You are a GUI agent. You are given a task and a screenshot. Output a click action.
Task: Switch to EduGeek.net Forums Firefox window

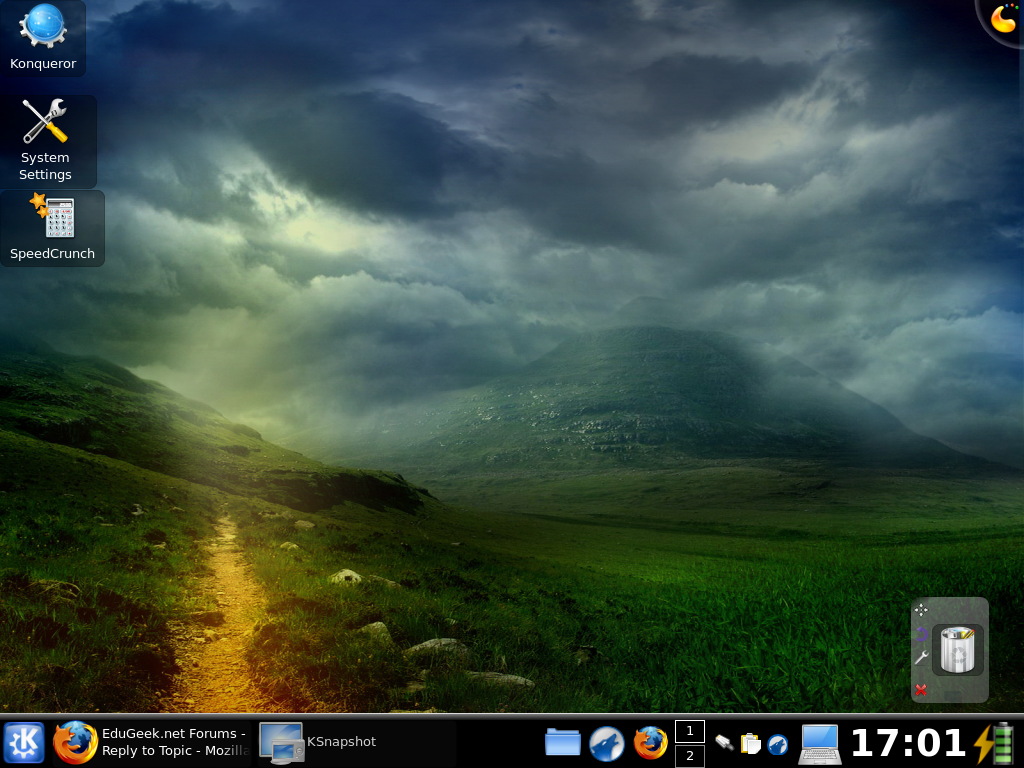(152, 743)
